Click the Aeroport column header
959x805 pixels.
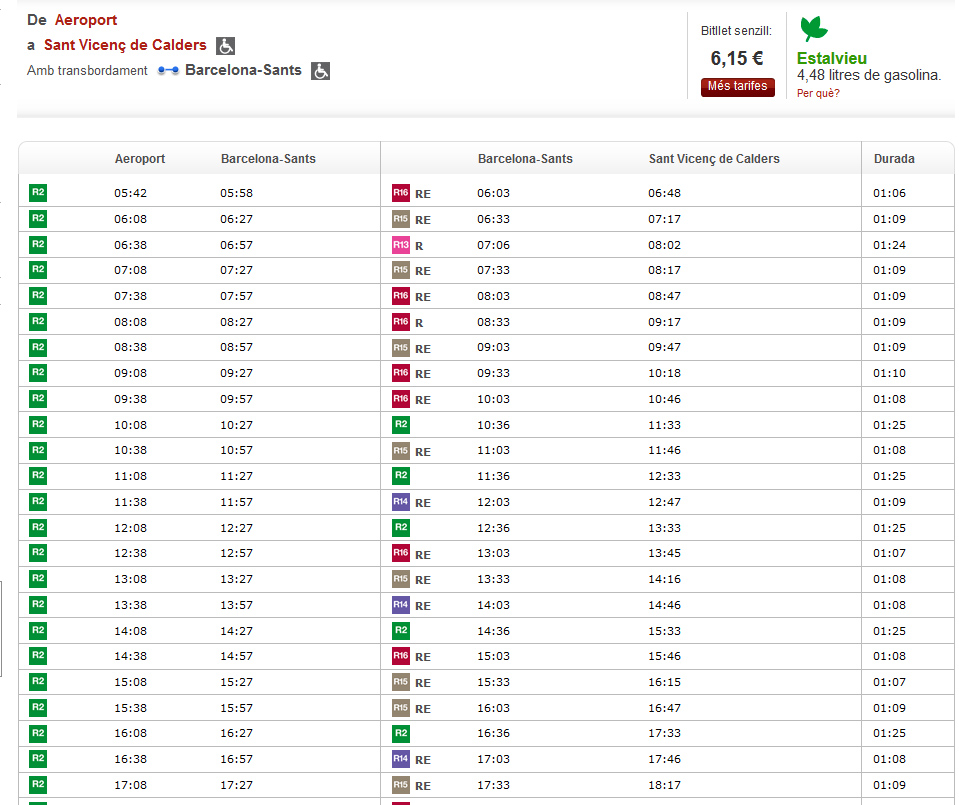[140, 158]
